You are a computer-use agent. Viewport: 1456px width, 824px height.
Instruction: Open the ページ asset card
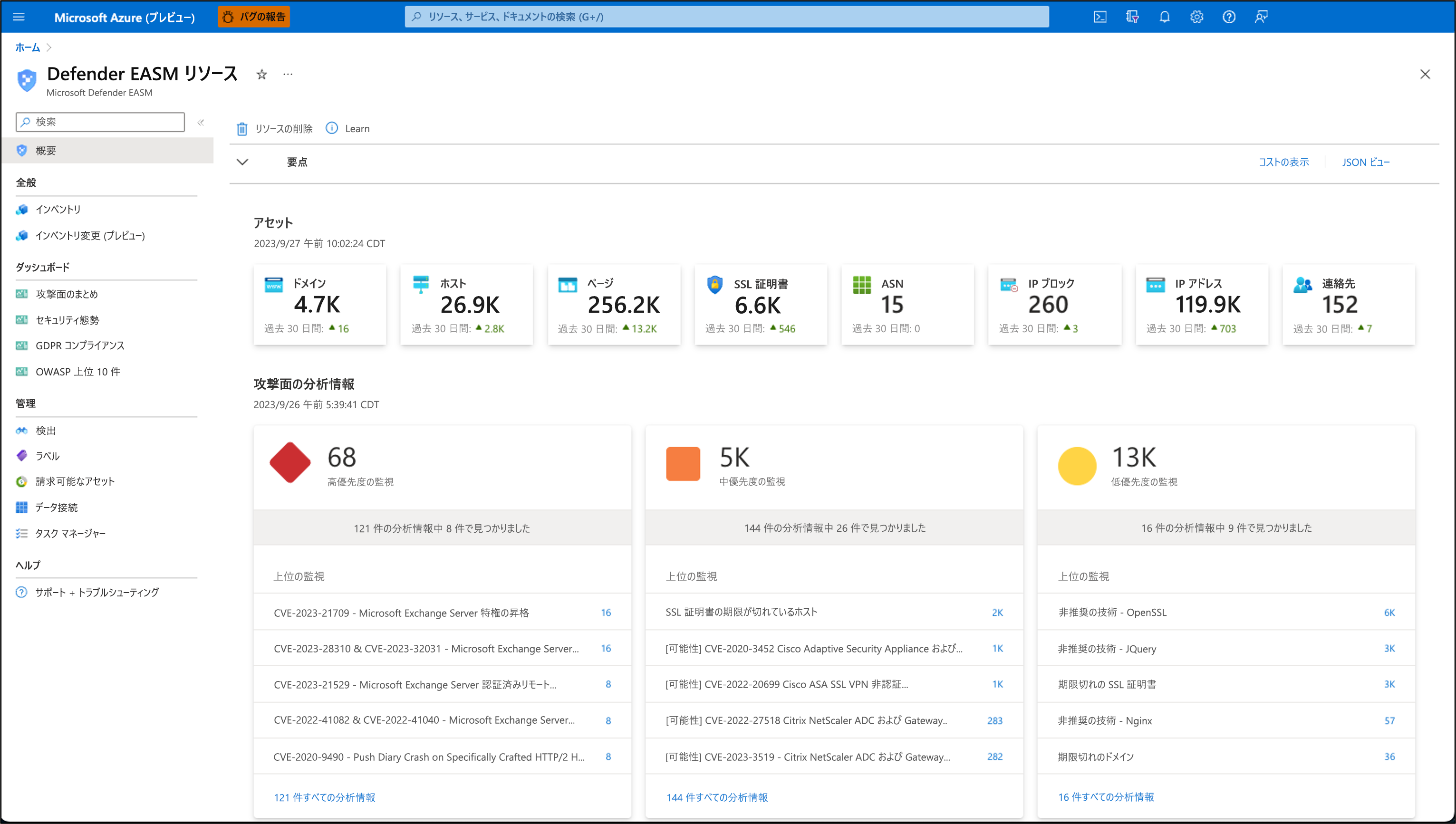[614, 305]
